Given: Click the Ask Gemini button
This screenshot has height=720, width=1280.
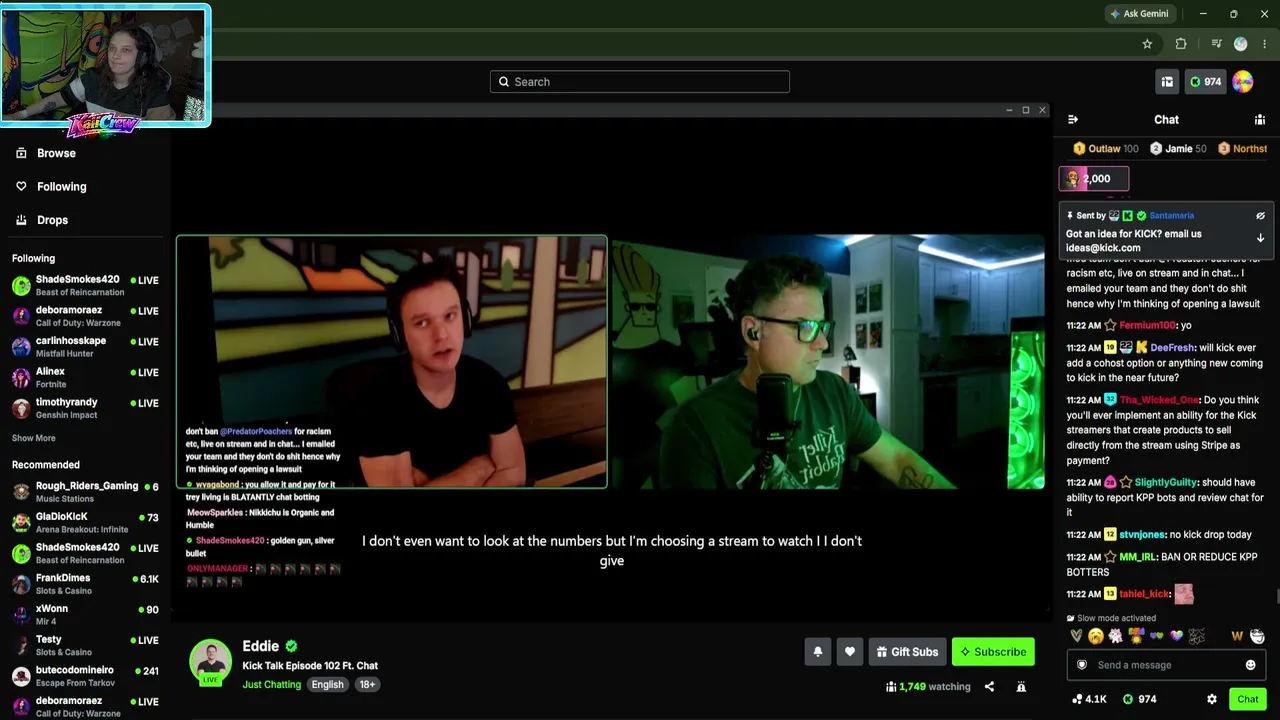Looking at the screenshot, I should (x=1139, y=14).
